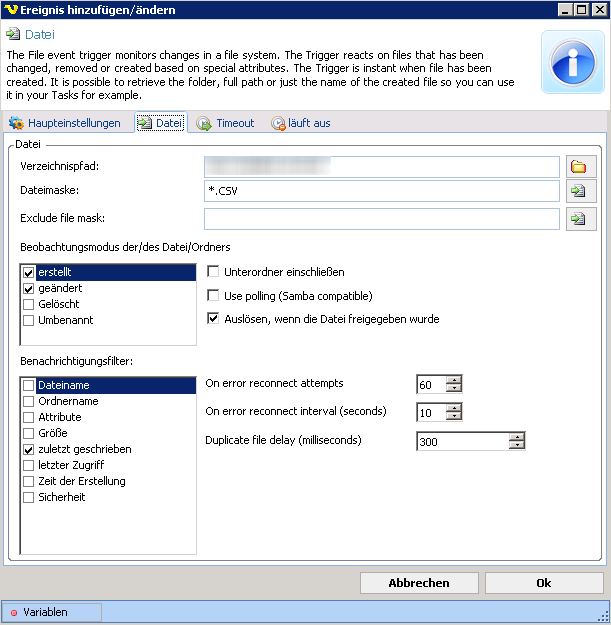Open the läuft aus tab
Screen dimensions: 611x625
(301, 123)
